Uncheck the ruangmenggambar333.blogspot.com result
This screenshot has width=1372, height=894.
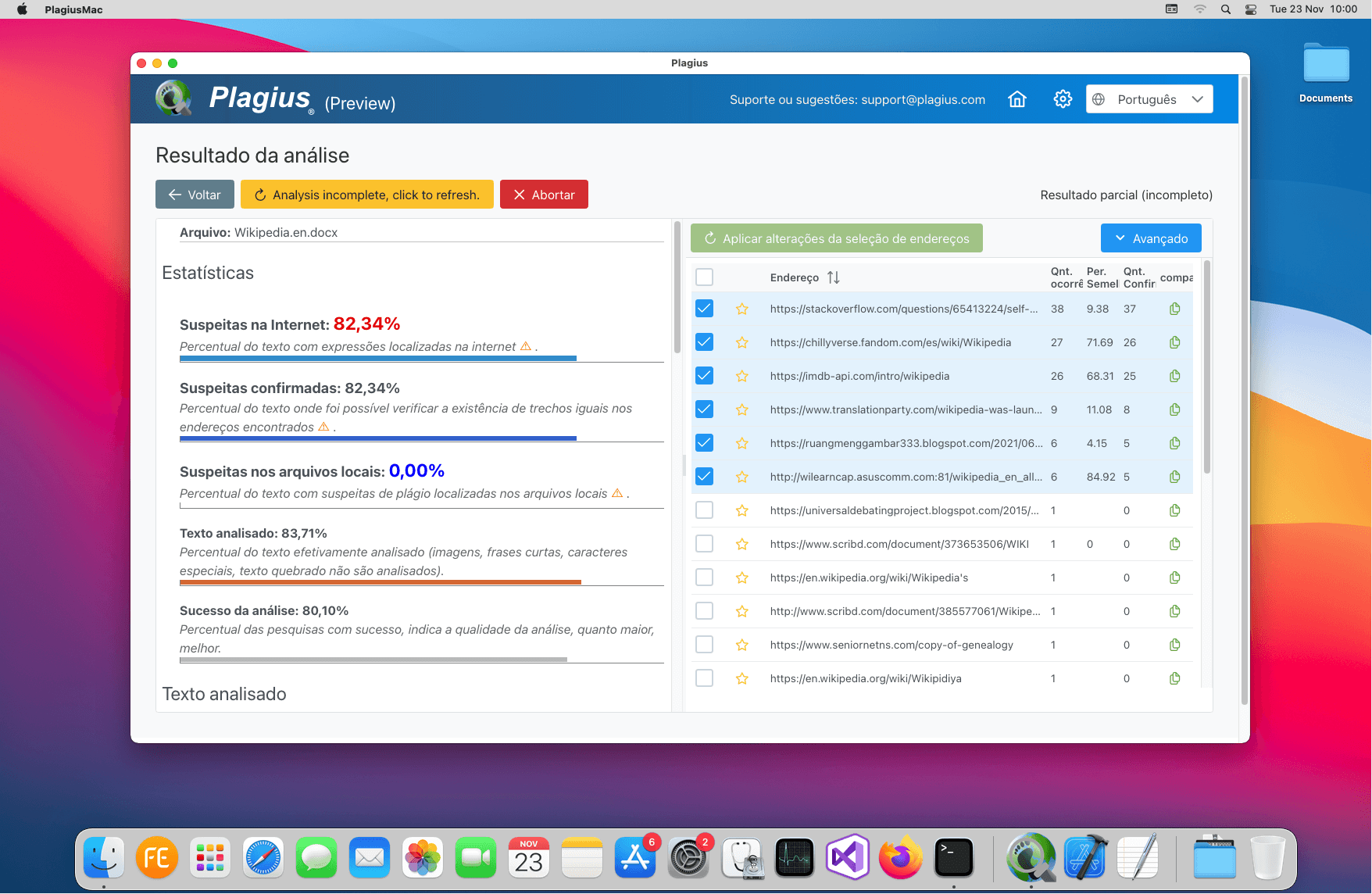pos(703,442)
